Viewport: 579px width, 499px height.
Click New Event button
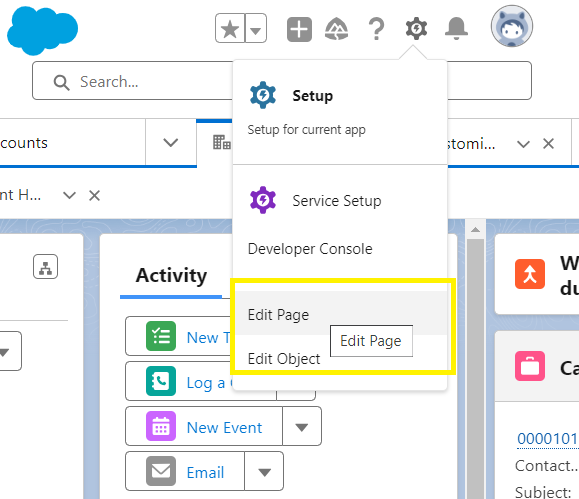[x=204, y=426]
